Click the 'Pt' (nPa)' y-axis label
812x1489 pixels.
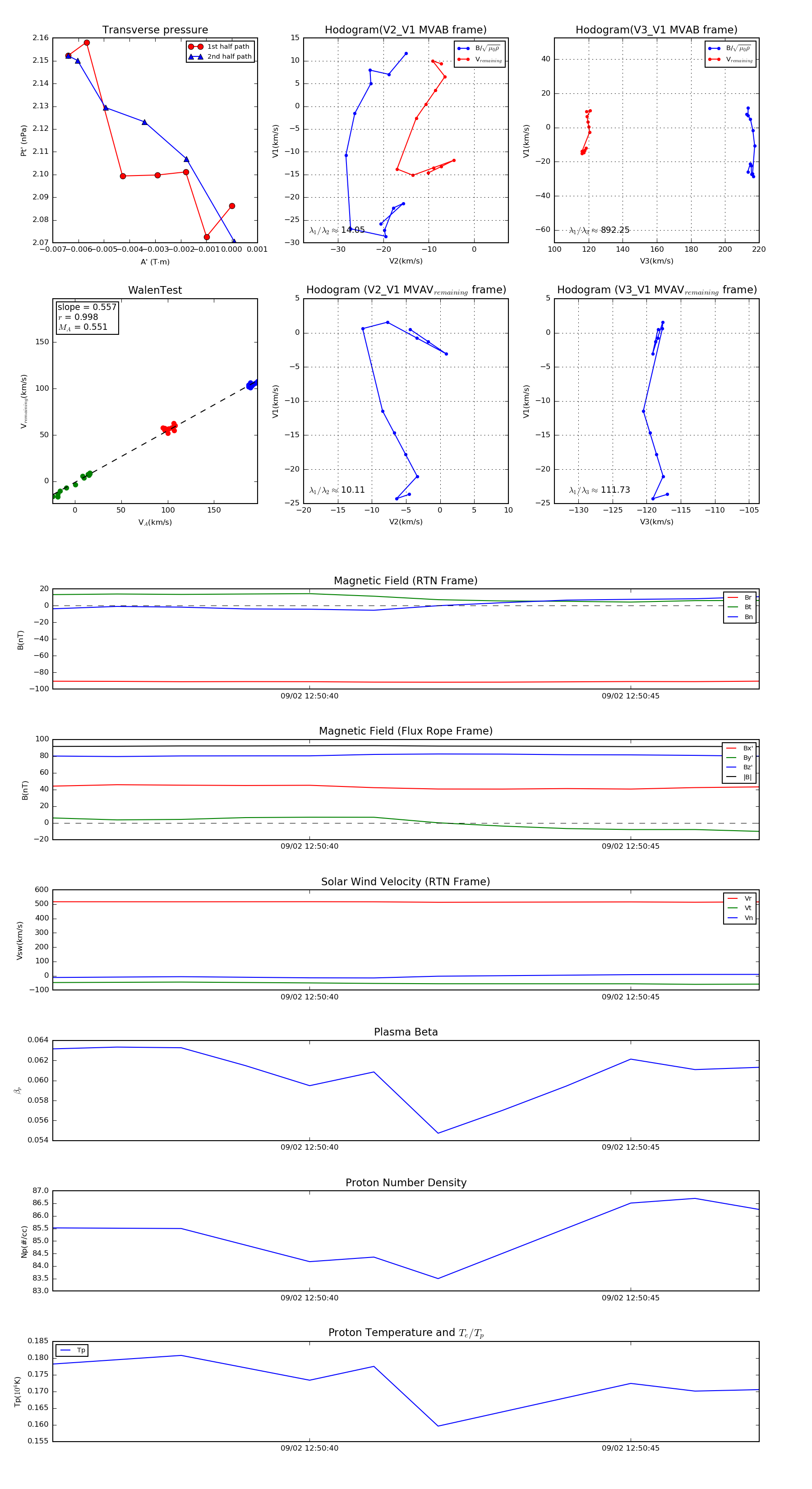coord(24,140)
